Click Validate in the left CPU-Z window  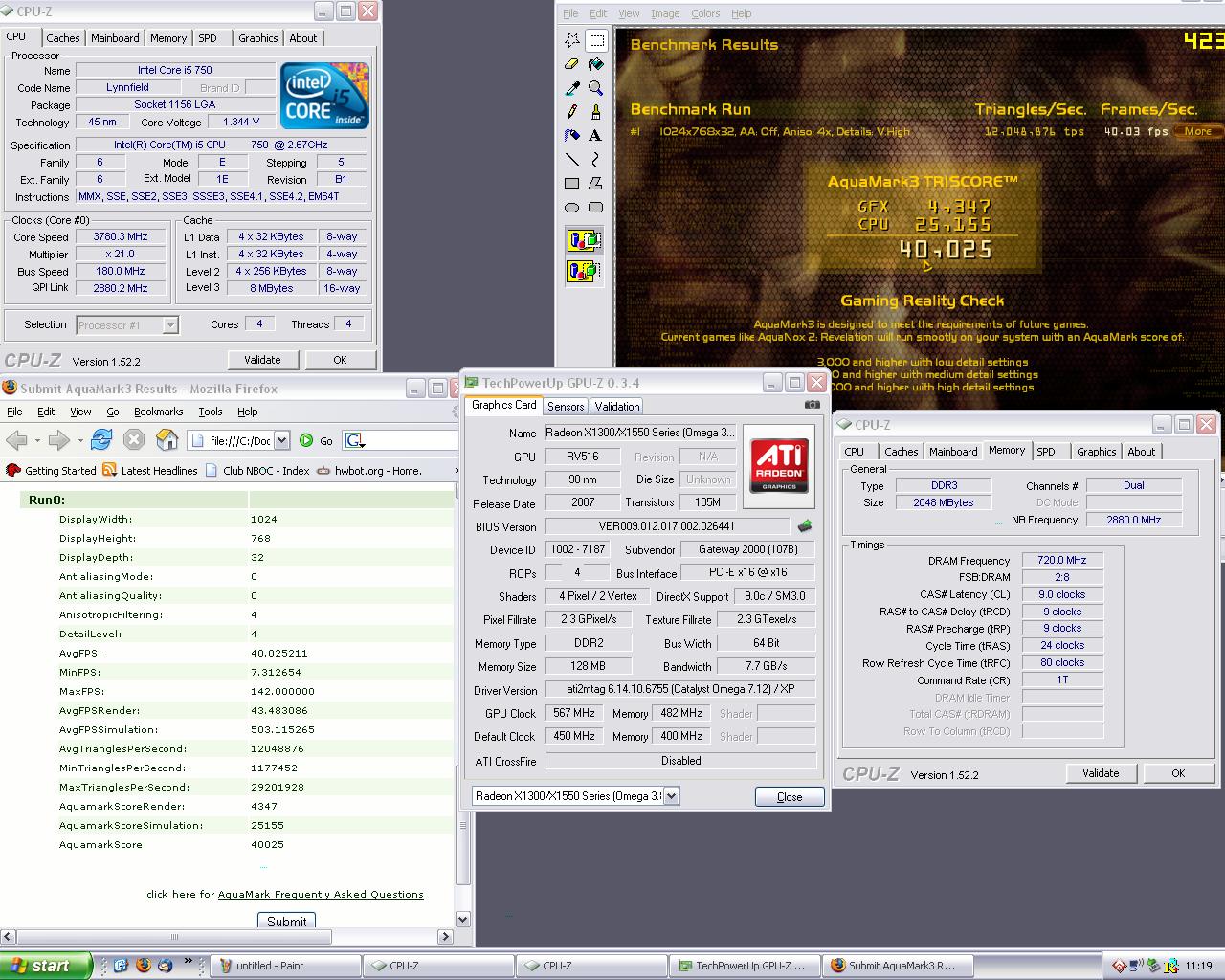pyautogui.click(x=262, y=360)
